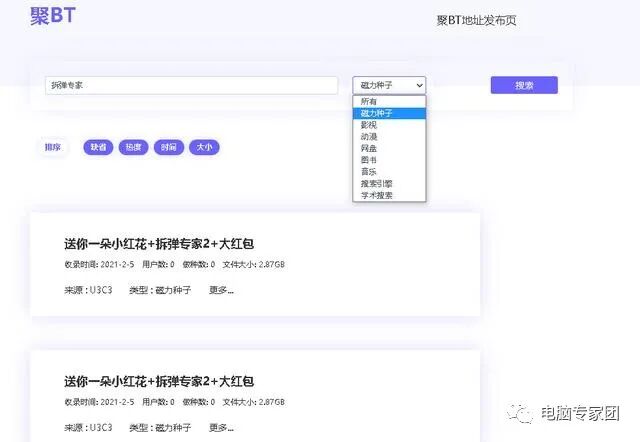Open first result title 送你一朵小红花+拆弹专家2+大红包
The height and width of the screenshot is (442, 640).
pos(159,244)
